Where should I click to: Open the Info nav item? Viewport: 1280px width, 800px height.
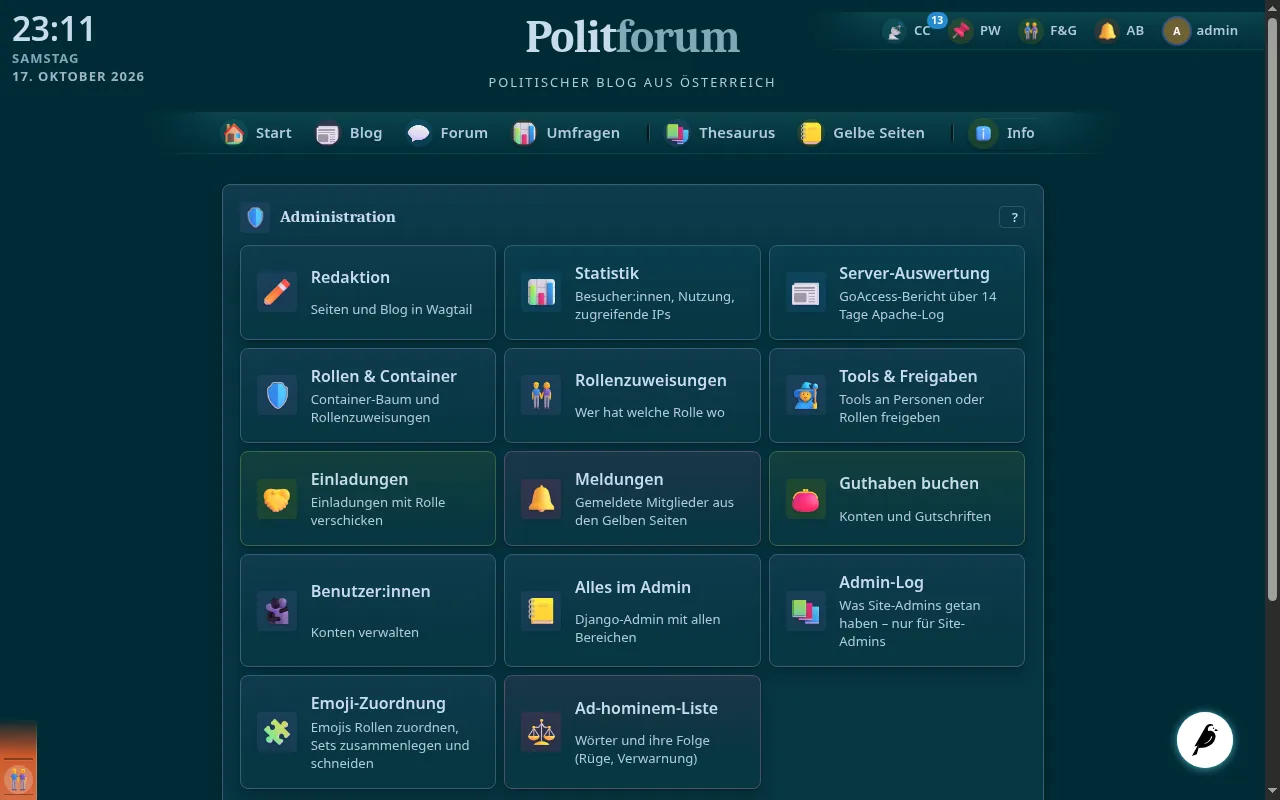coord(1003,133)
